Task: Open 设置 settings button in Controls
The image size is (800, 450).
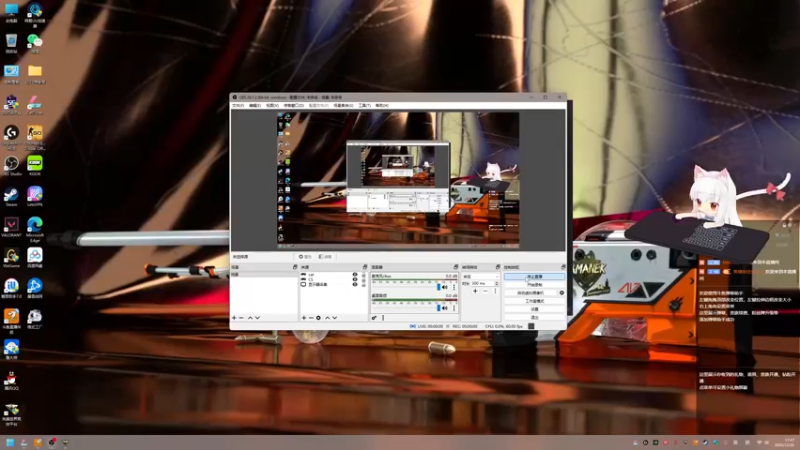Action: 534,309
